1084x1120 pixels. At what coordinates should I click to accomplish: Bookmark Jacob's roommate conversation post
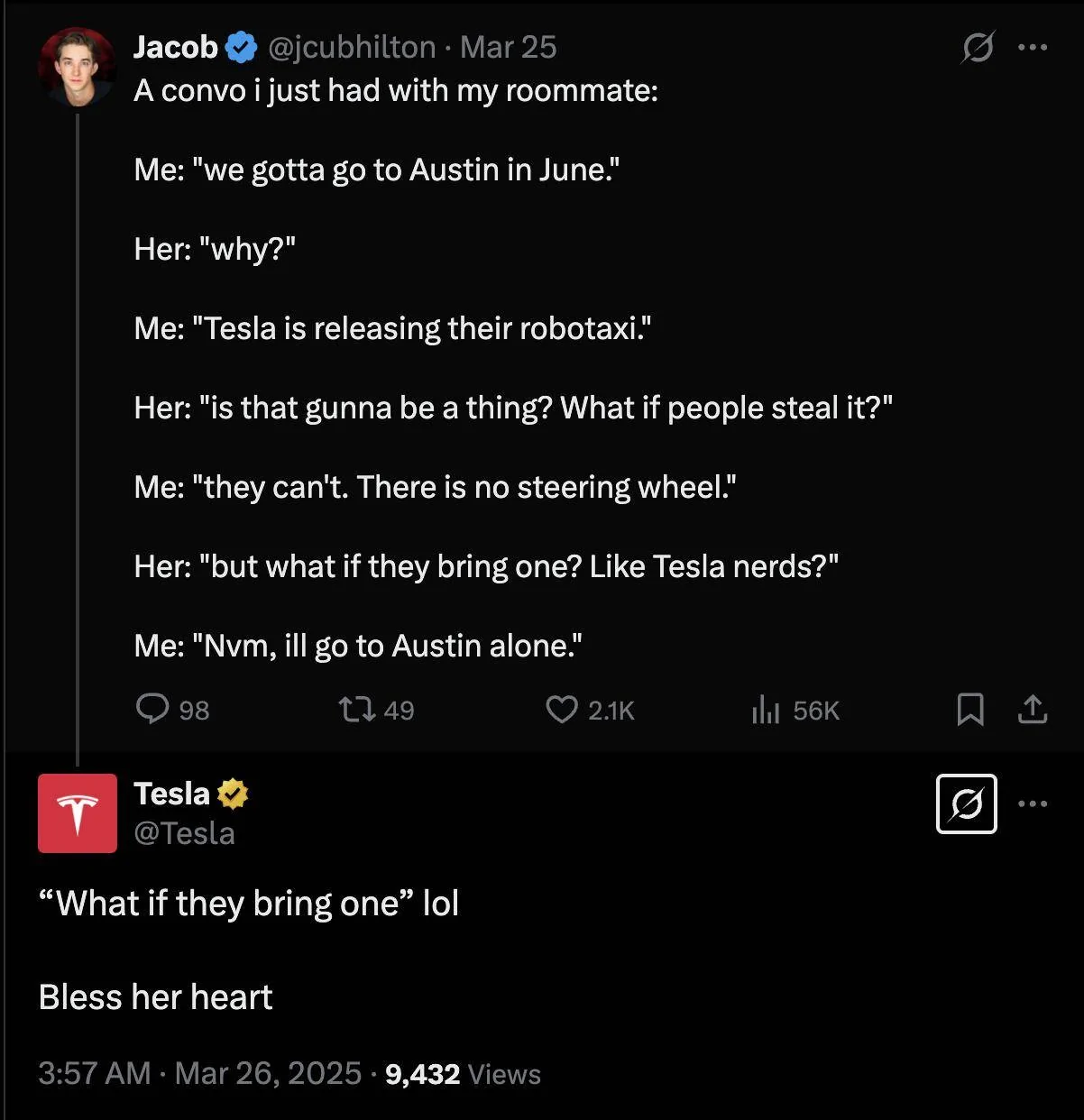click(x=969, y=710)
